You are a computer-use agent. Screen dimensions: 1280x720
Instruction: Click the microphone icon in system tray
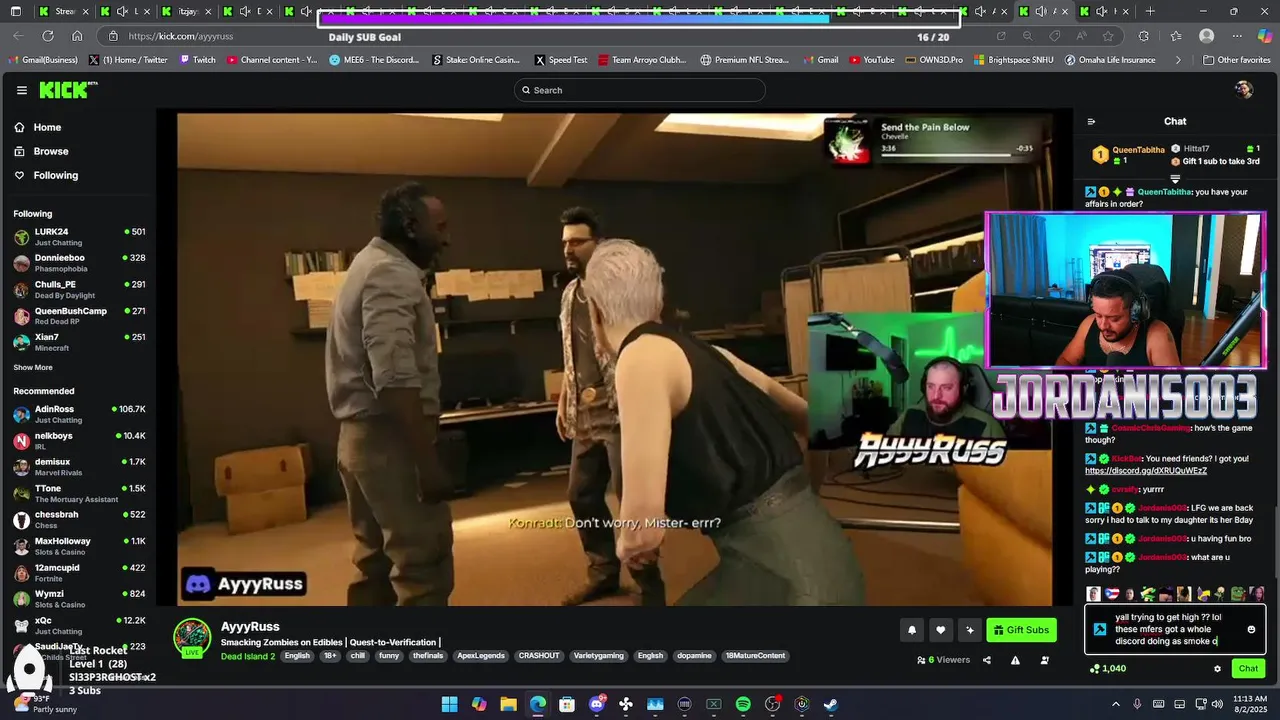1138,704
